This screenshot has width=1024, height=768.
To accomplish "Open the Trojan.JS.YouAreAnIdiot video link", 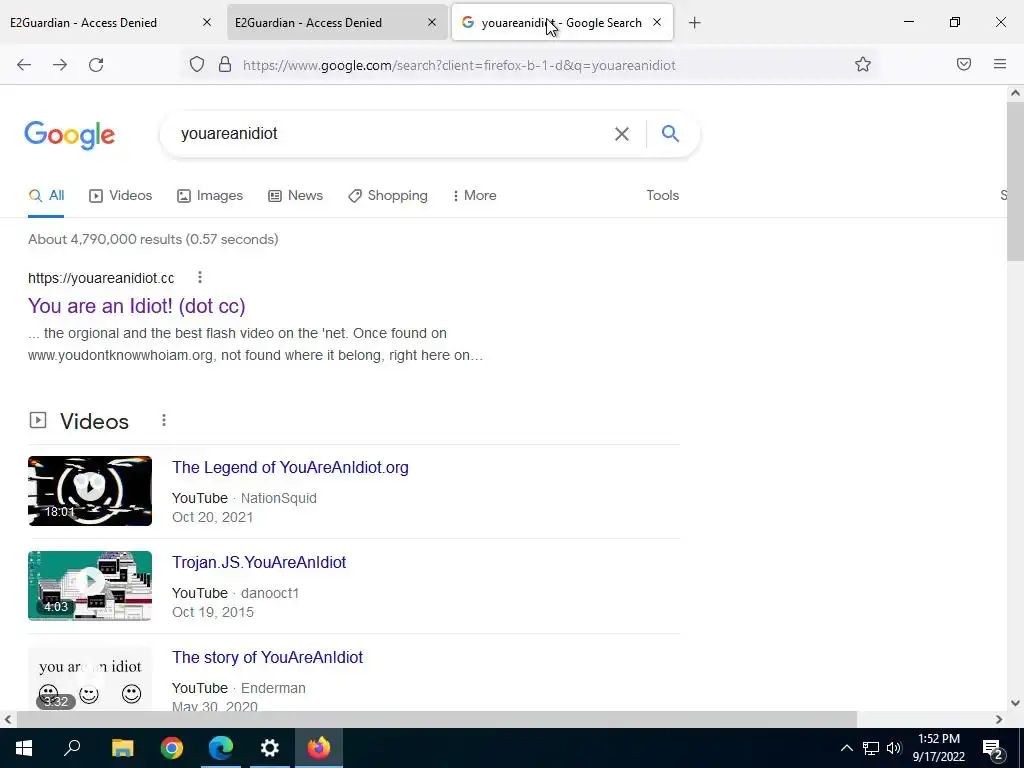I will [259, 562].
